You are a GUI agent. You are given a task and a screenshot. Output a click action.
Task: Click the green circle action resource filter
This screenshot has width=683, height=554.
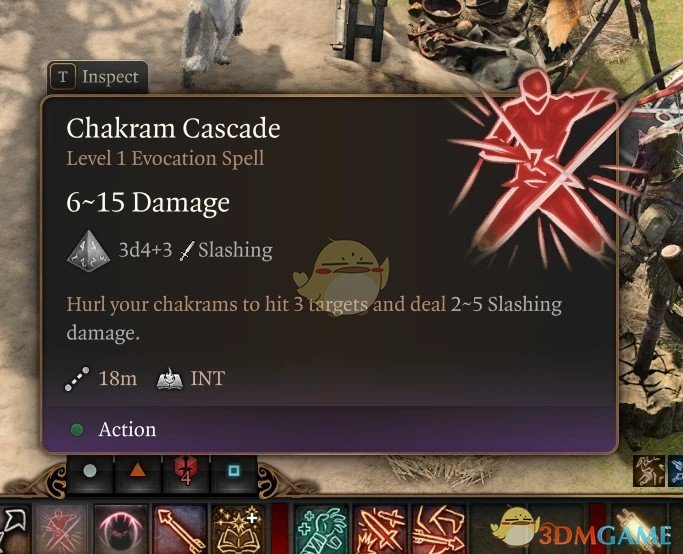pos(90,472)
